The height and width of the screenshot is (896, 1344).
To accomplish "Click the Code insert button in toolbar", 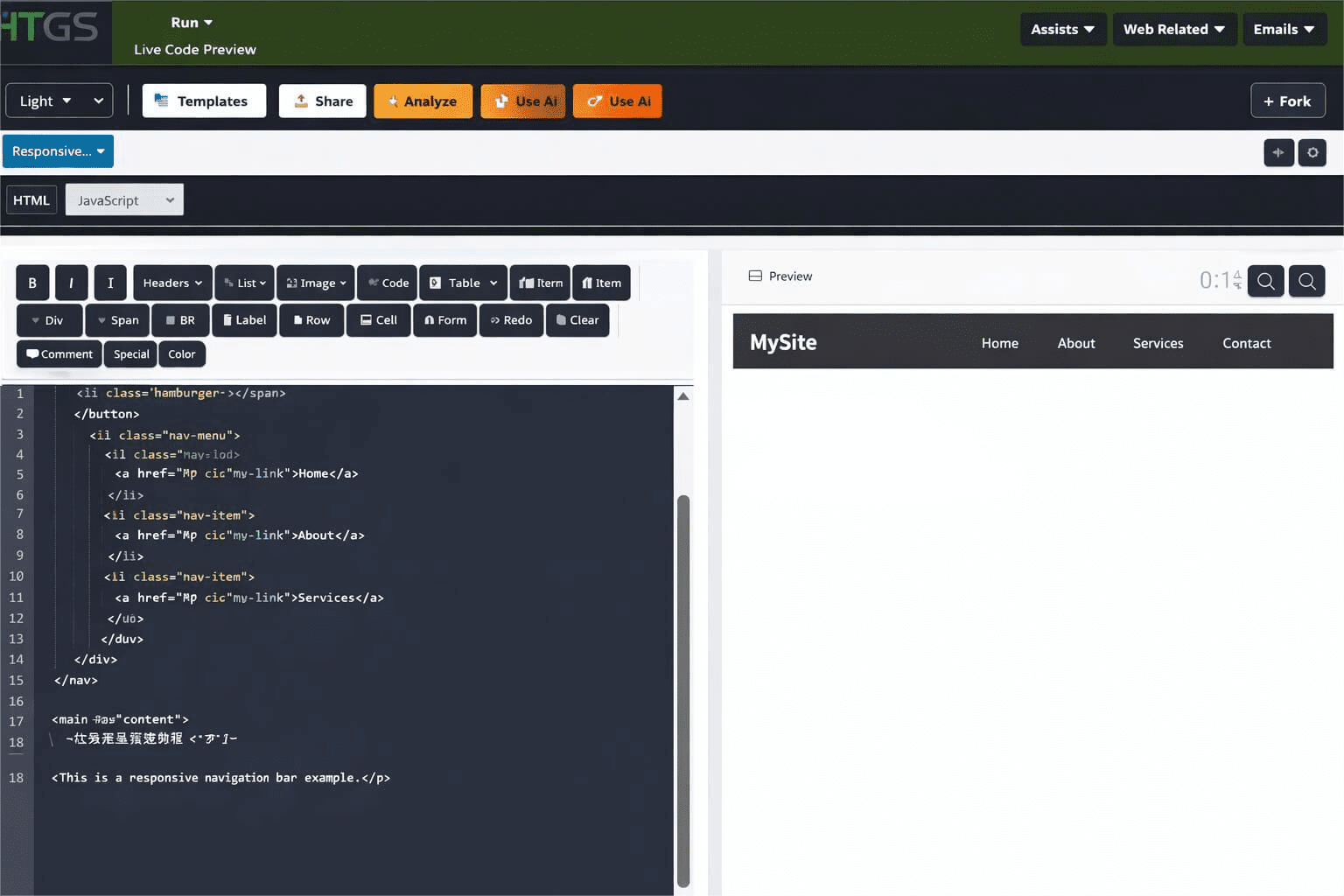I will (x=388, y=283).
